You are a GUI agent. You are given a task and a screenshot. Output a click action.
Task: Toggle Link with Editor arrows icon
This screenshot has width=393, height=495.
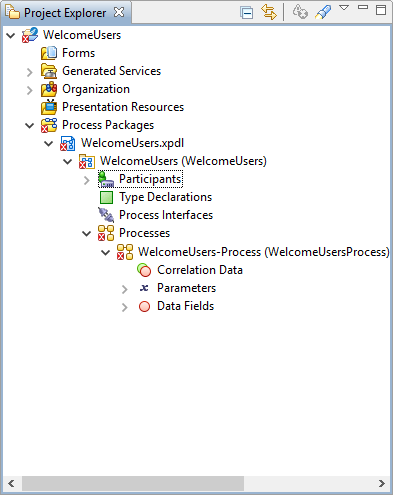[269, 12]
